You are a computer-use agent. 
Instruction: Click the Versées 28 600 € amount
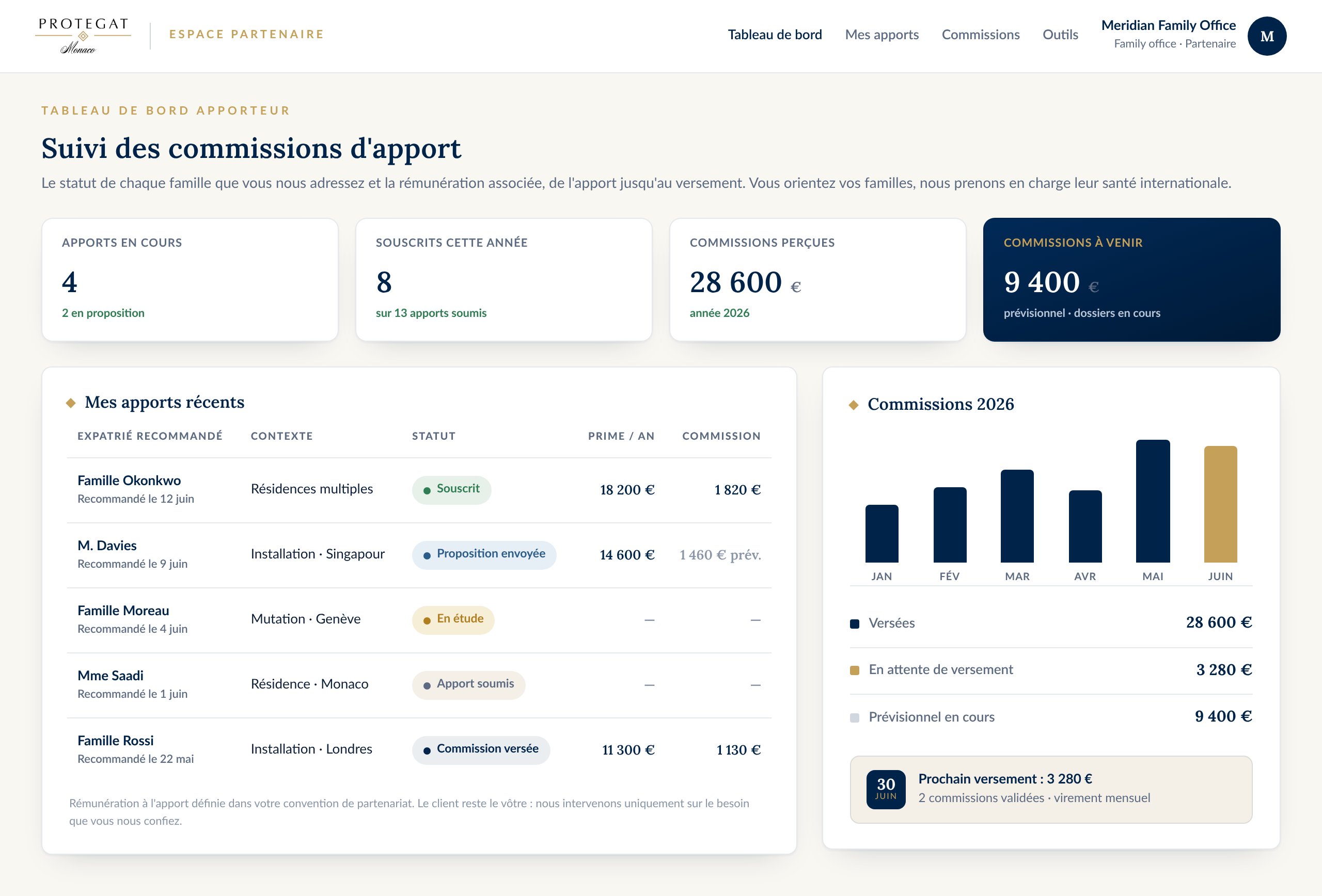click(x=1219, y=622)
